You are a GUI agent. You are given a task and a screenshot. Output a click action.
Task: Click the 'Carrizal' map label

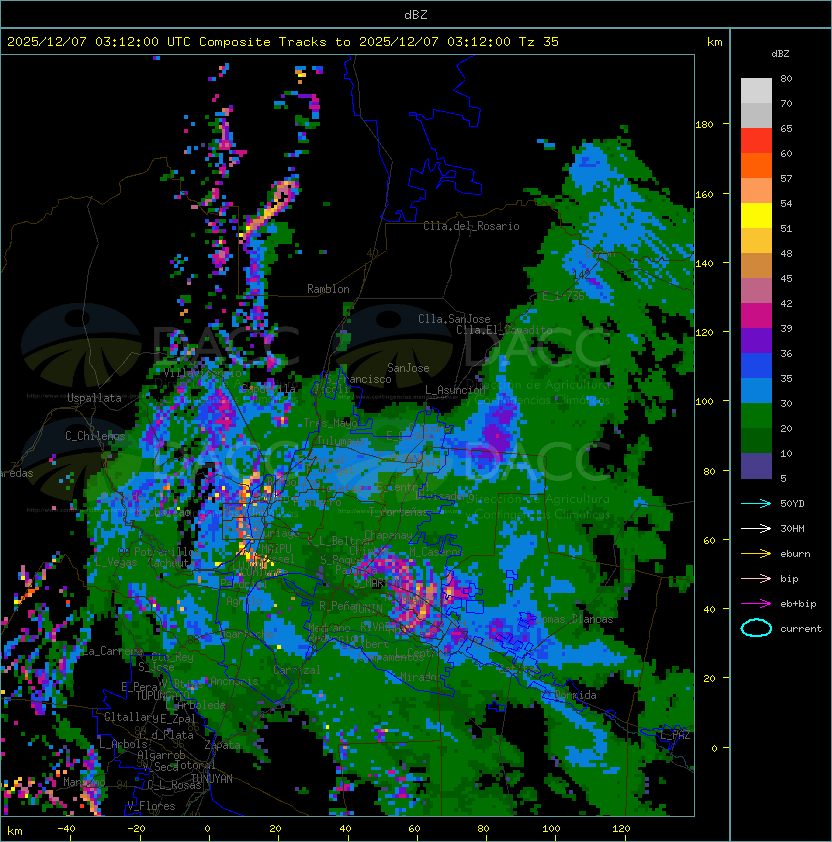click(x=297, y=670)
